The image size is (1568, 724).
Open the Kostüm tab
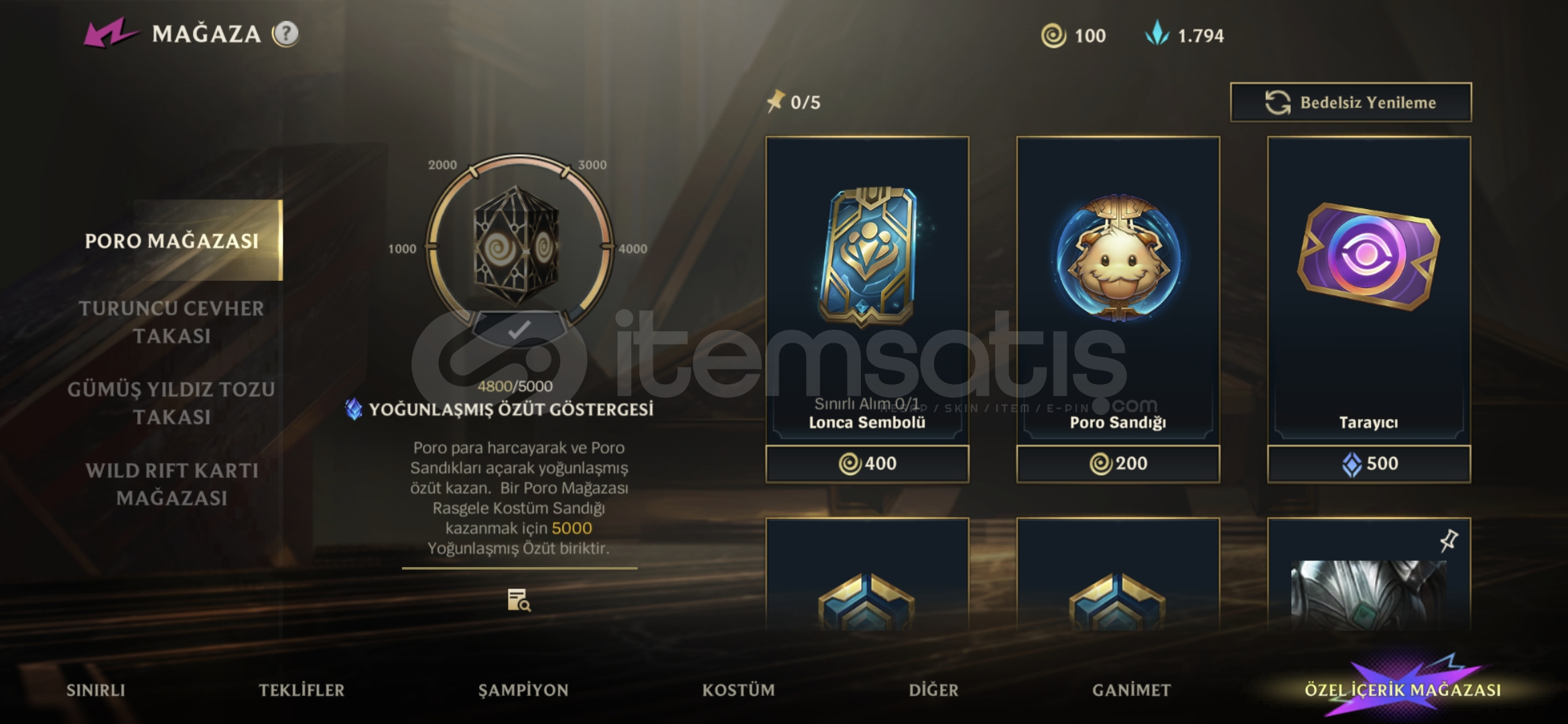coord(738,690)
